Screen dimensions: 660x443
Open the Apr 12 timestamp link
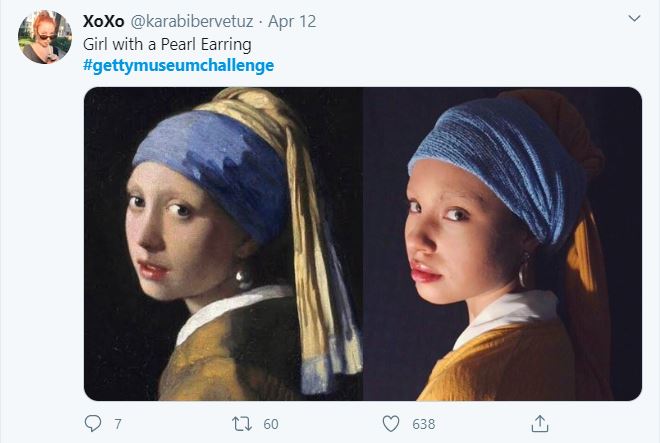(292, 21)
